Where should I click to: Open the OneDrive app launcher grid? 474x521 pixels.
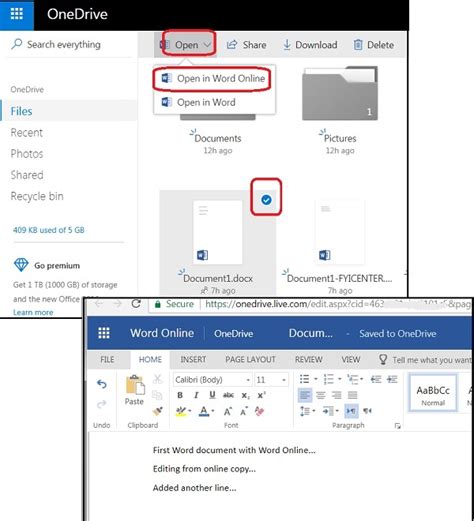pos(17,14)
